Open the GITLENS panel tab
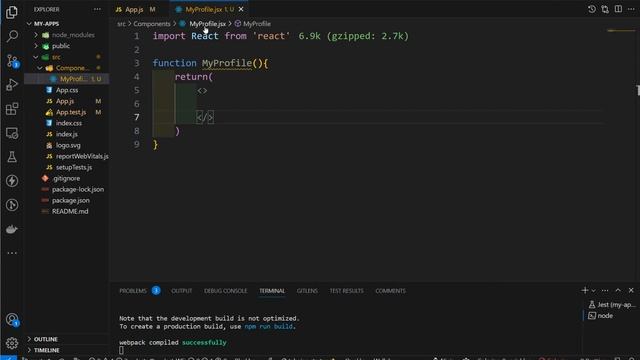This screenshot has width=640, height=360. [307, 291]
